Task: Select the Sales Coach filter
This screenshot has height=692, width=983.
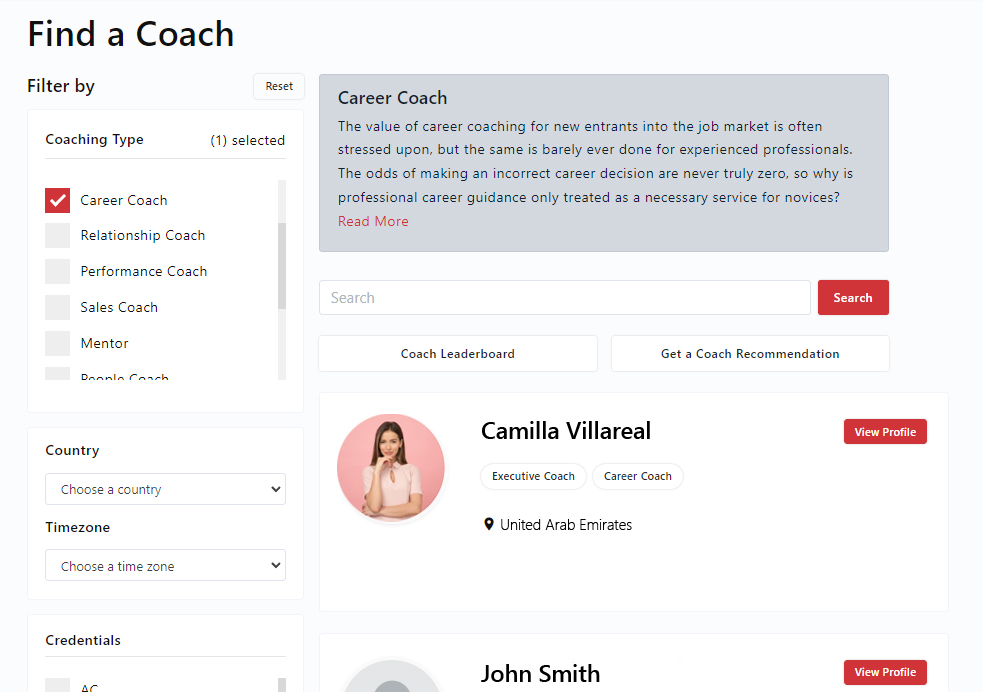Action: [57, 307]
